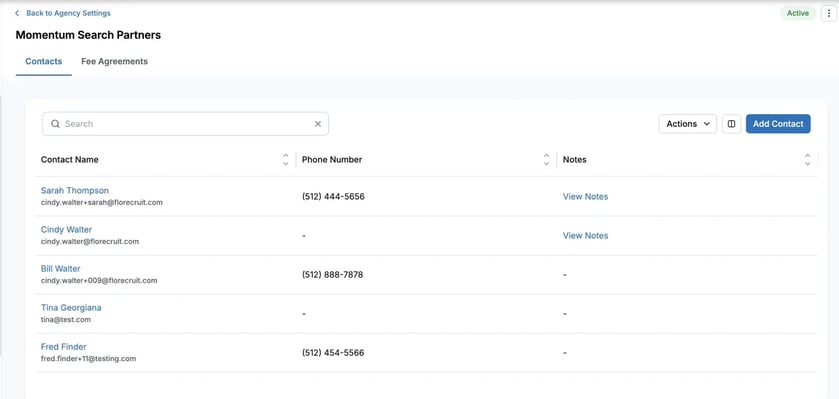
Task: Click the Contact Name column header
Action: pyautogui.click(x=70, y=159)
